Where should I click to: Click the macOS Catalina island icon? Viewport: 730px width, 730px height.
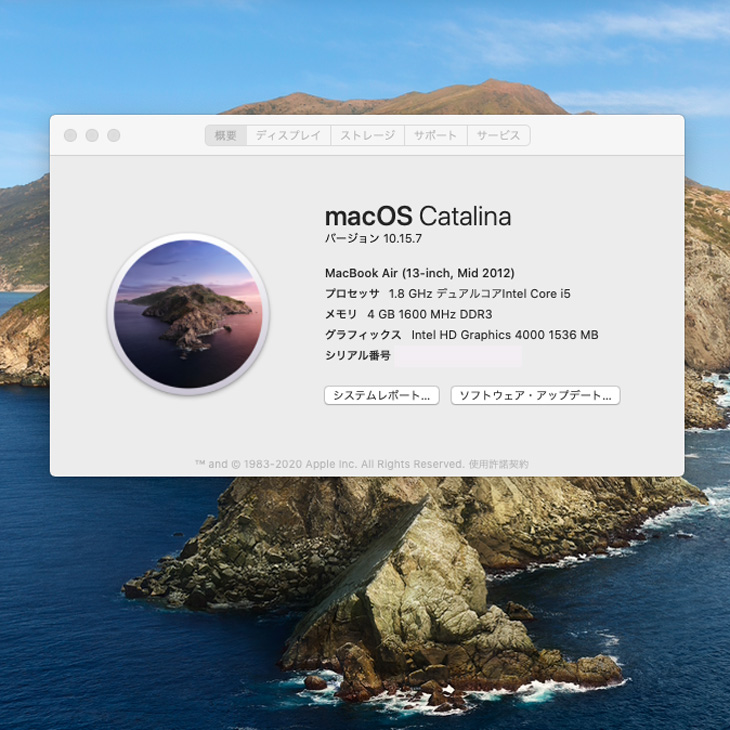188,314
